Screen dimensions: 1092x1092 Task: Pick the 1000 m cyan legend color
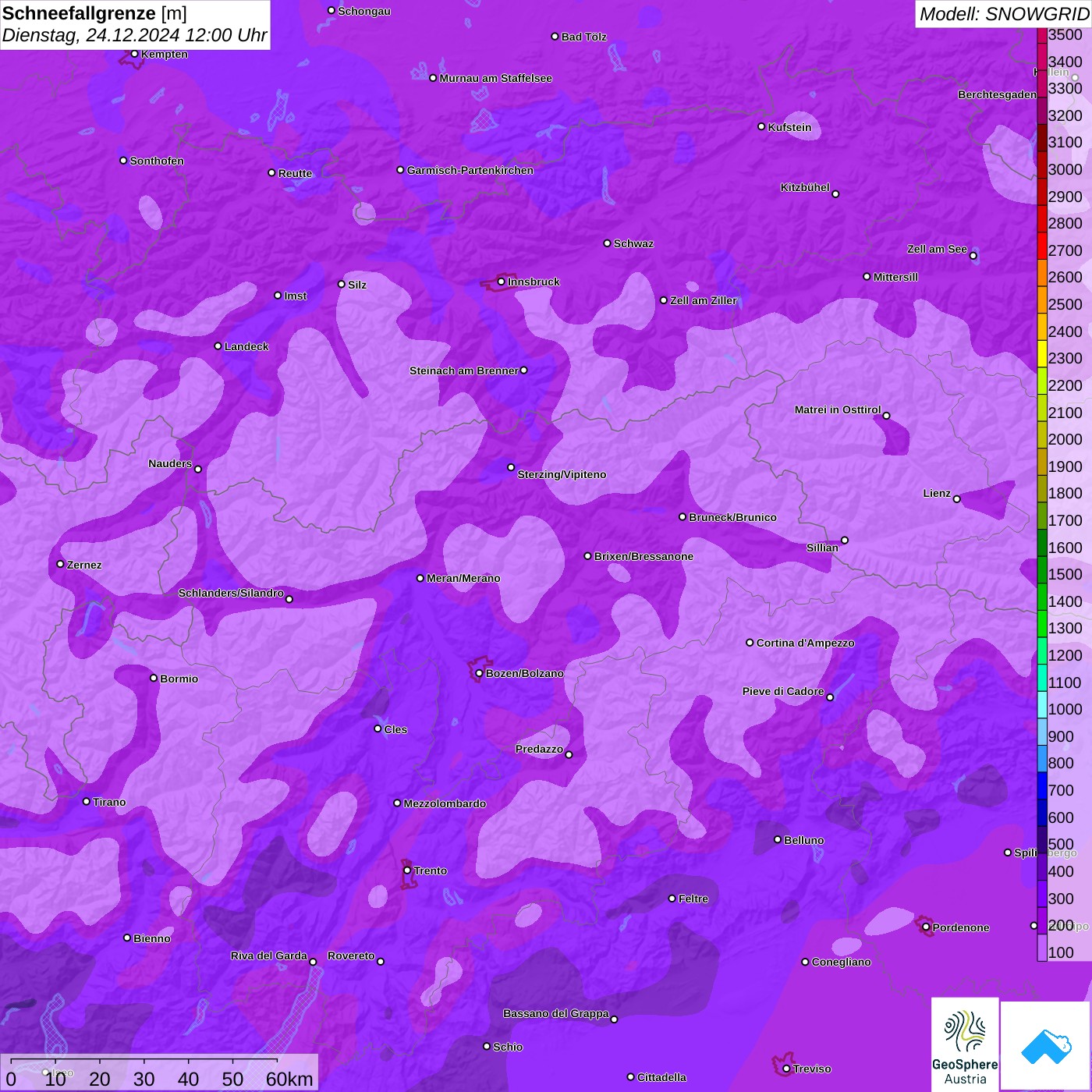click(1042, 704)
